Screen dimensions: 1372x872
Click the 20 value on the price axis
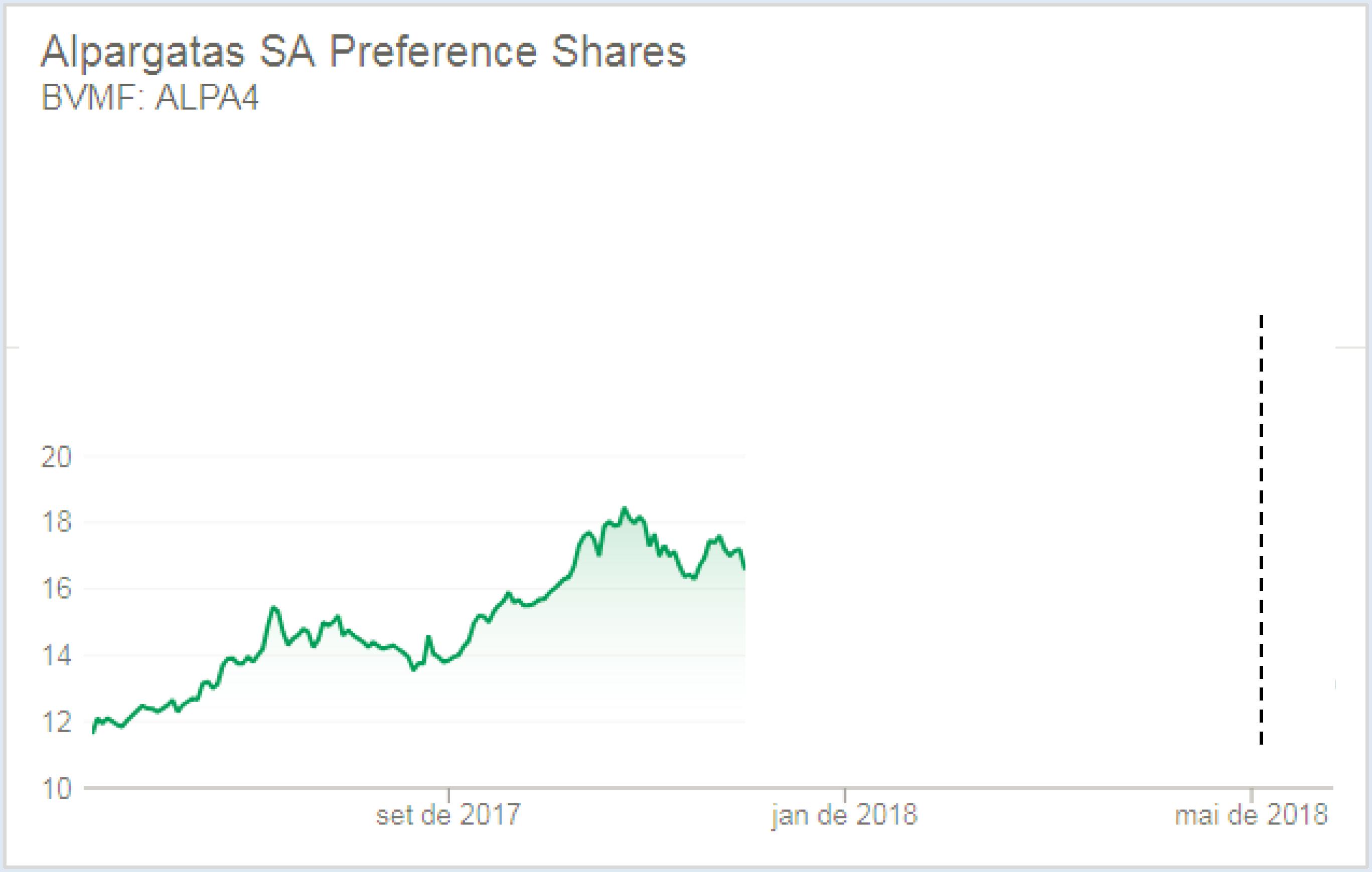pyautogui.click(x=56, y=457)
